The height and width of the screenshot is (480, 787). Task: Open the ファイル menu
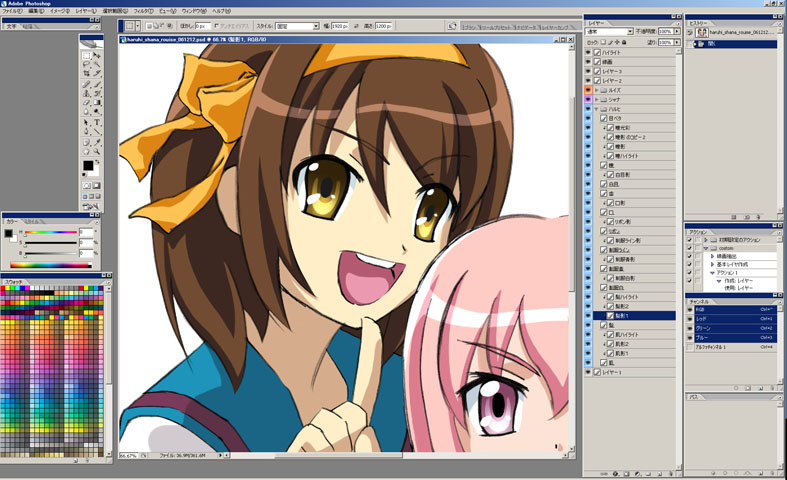[12, 11]
